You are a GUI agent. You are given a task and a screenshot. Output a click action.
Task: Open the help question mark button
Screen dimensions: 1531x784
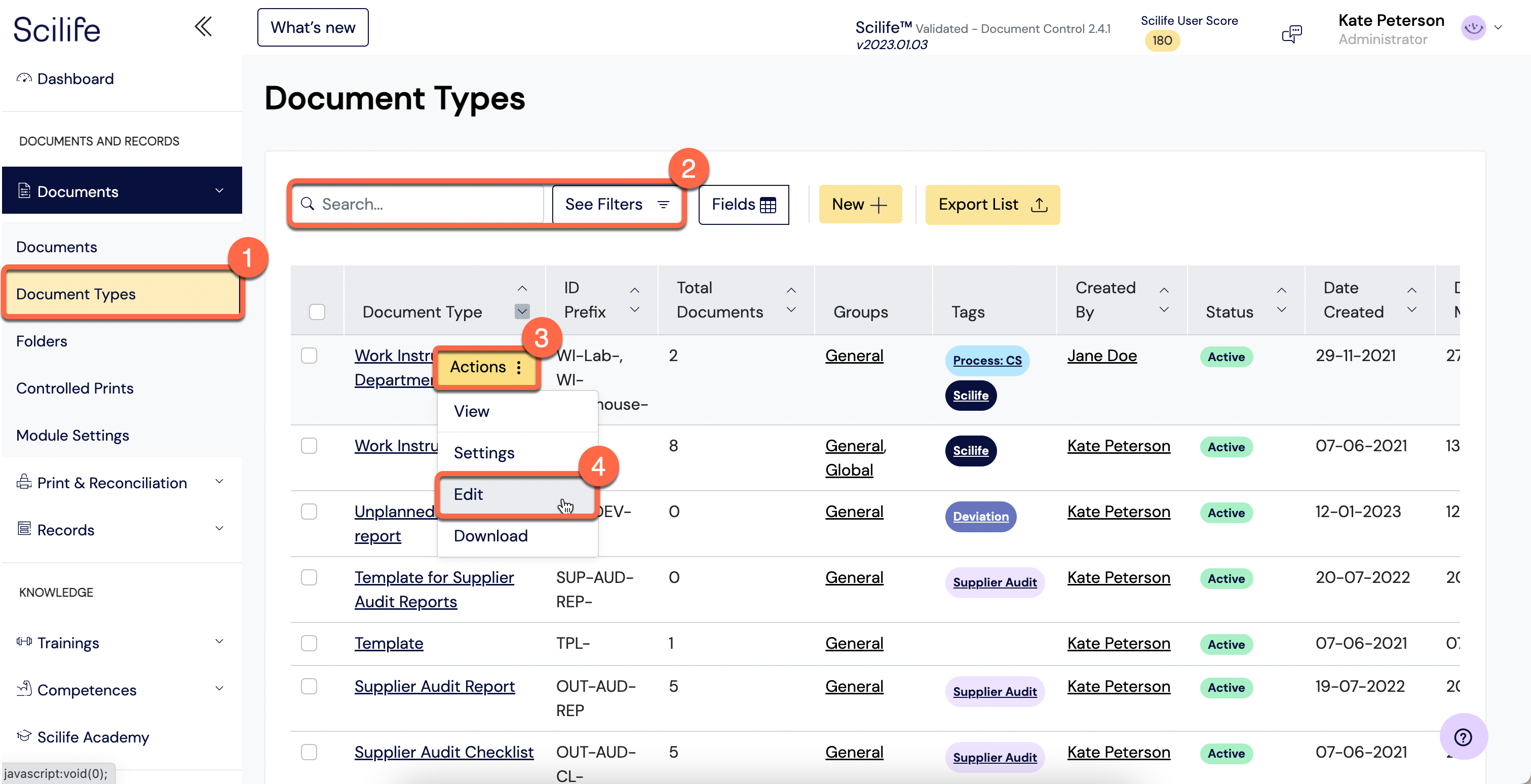(x=1463, y=736)
